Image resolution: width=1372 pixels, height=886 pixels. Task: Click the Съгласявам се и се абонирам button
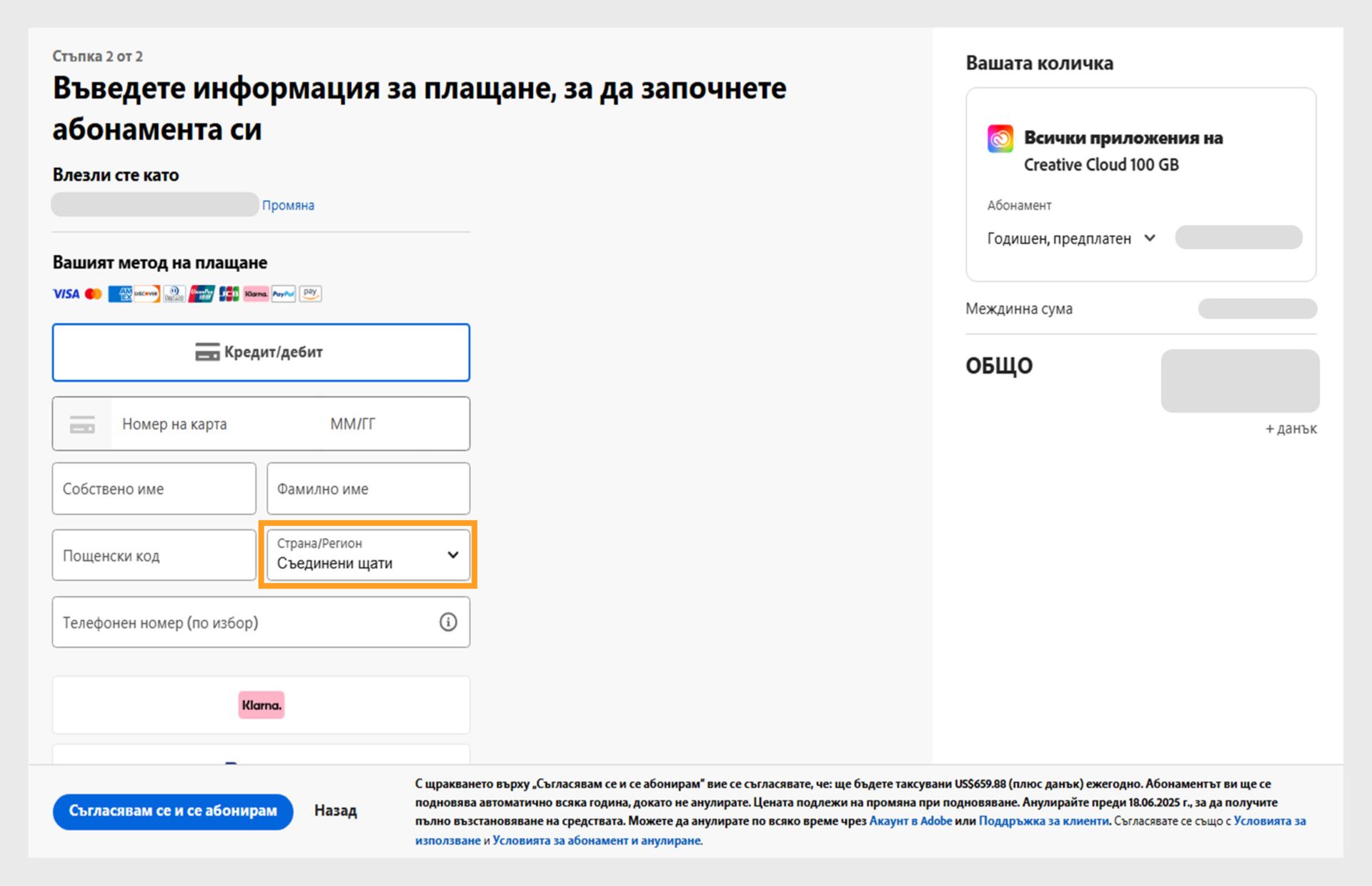click(173, 811)
